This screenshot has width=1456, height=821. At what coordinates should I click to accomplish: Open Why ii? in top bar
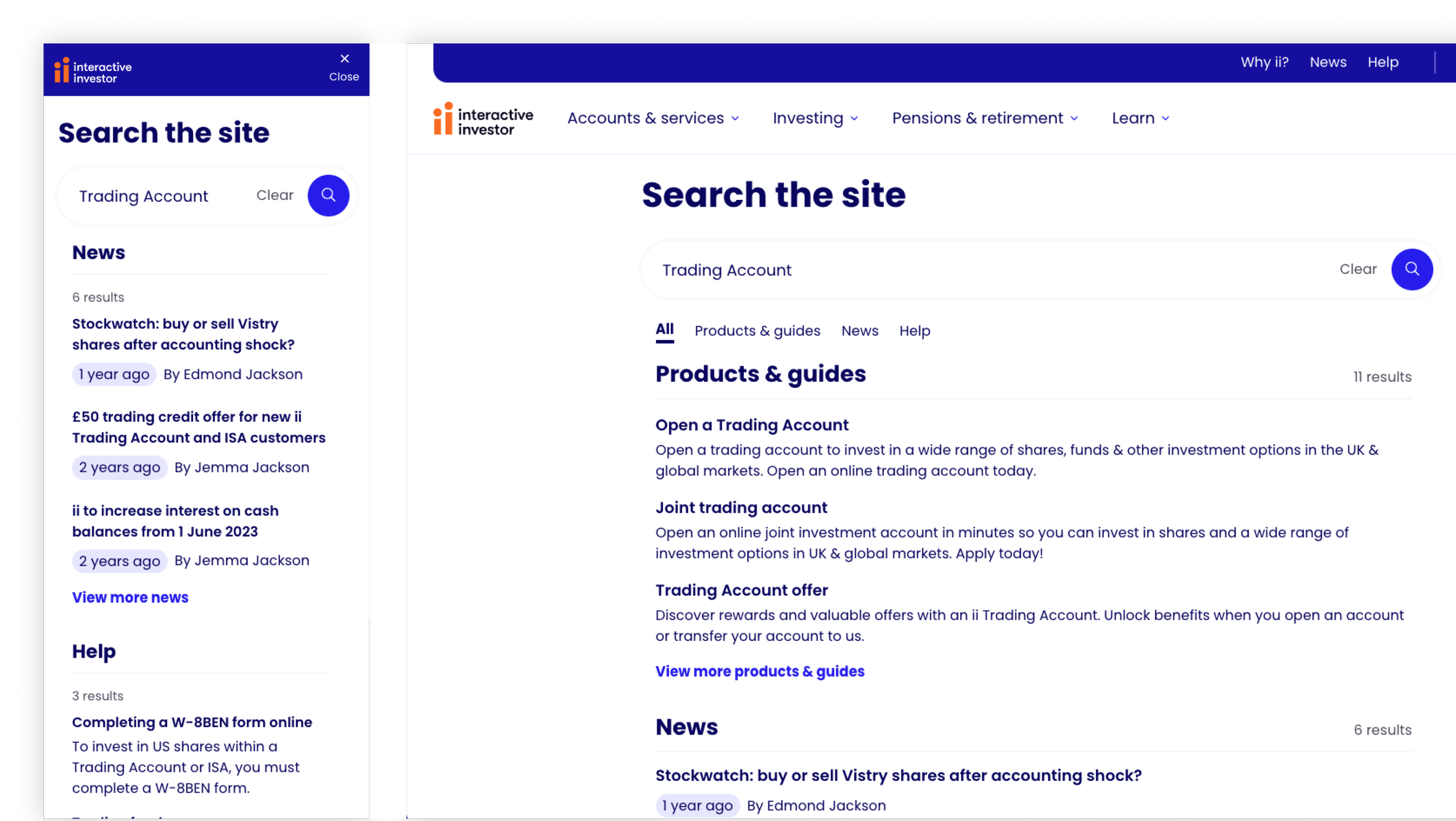coord(1264,62)
